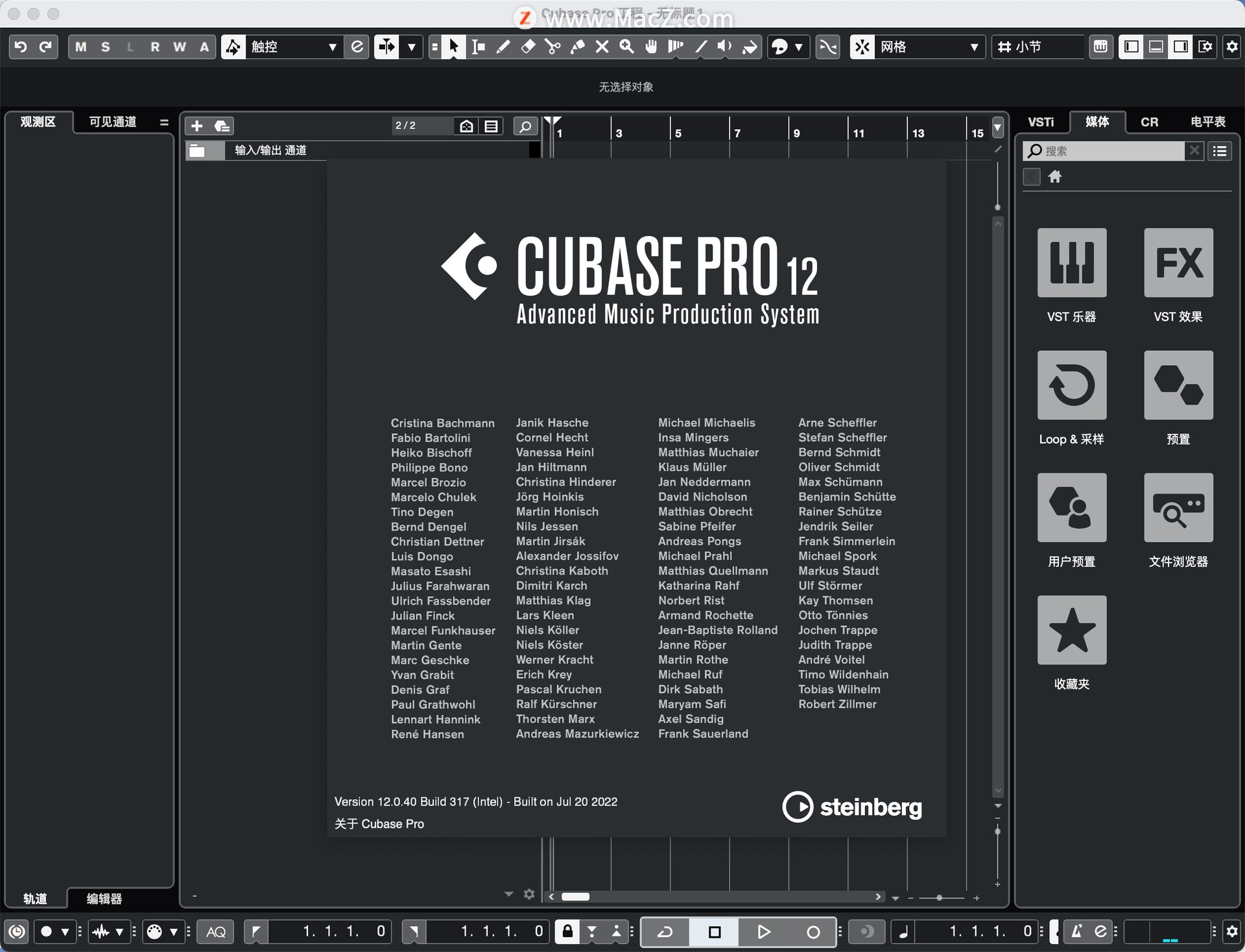Click the add track plus button
The image size is (1245, 952).
point(197,126)
